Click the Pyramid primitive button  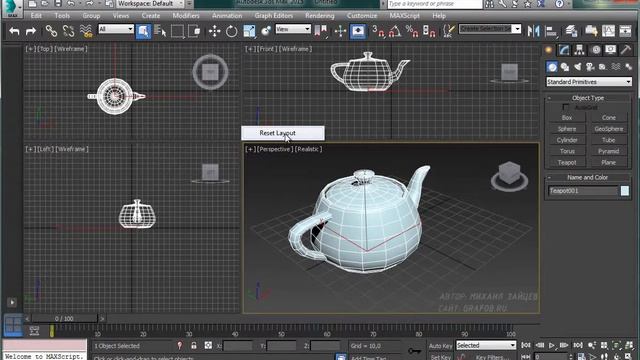click(x=609, y=151)
